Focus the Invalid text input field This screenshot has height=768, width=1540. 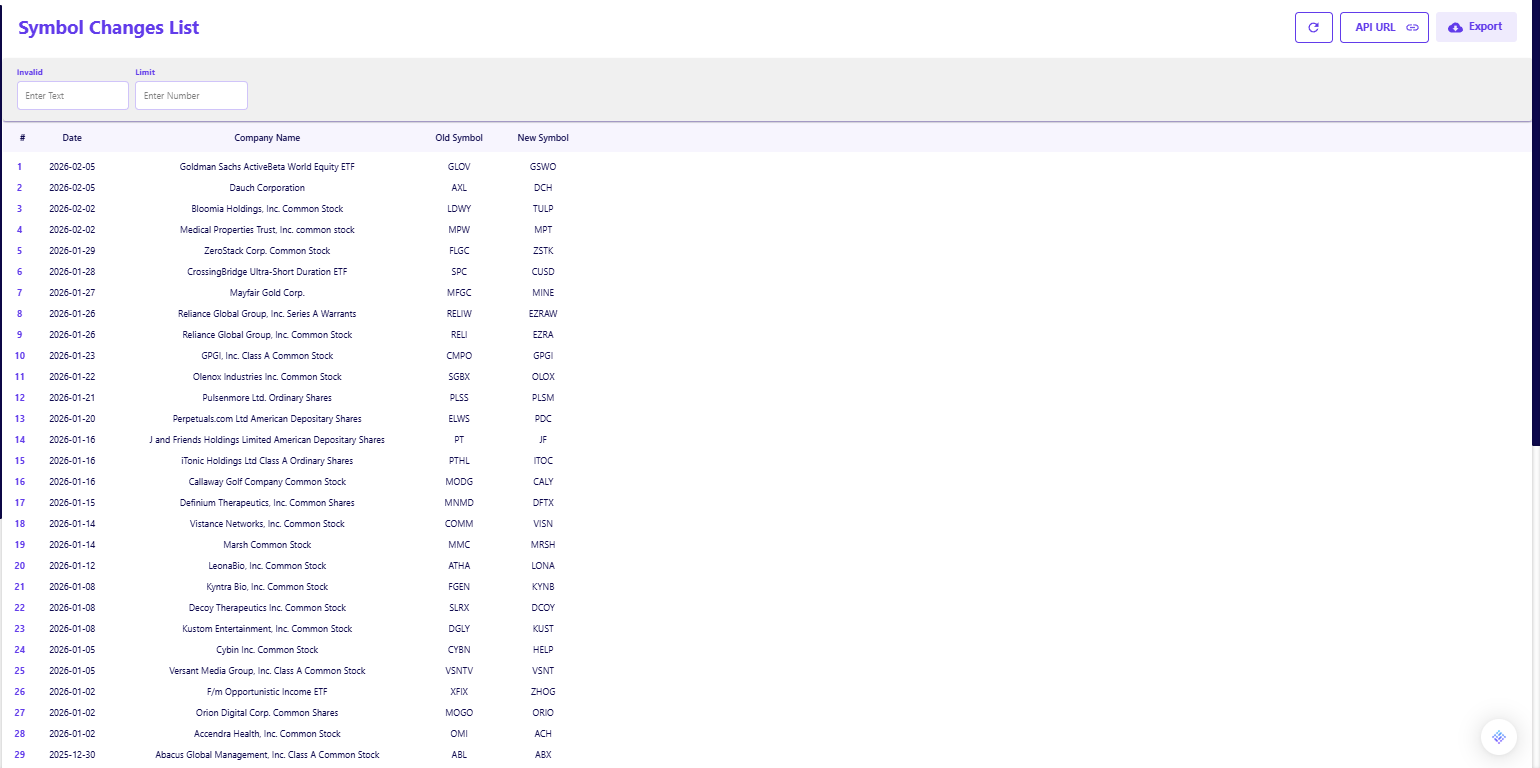[x=73, y=96]
